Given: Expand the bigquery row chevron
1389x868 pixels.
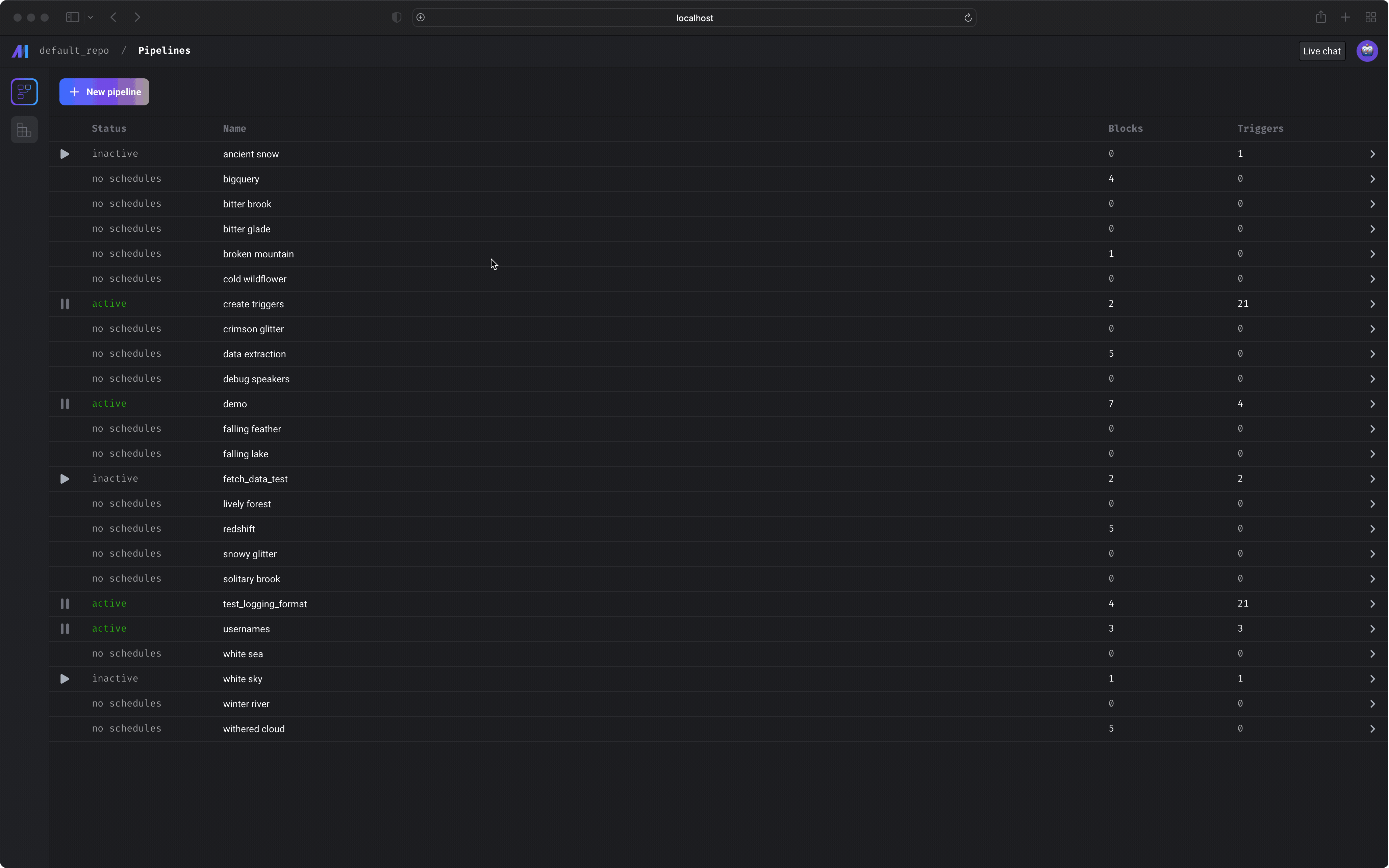Looking at the screenshot, I should pos(1372,179).
